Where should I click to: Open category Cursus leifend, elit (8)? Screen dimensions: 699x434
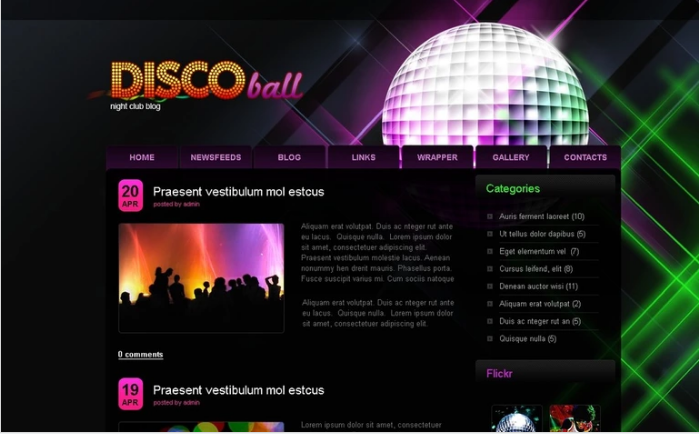[536, 269]
